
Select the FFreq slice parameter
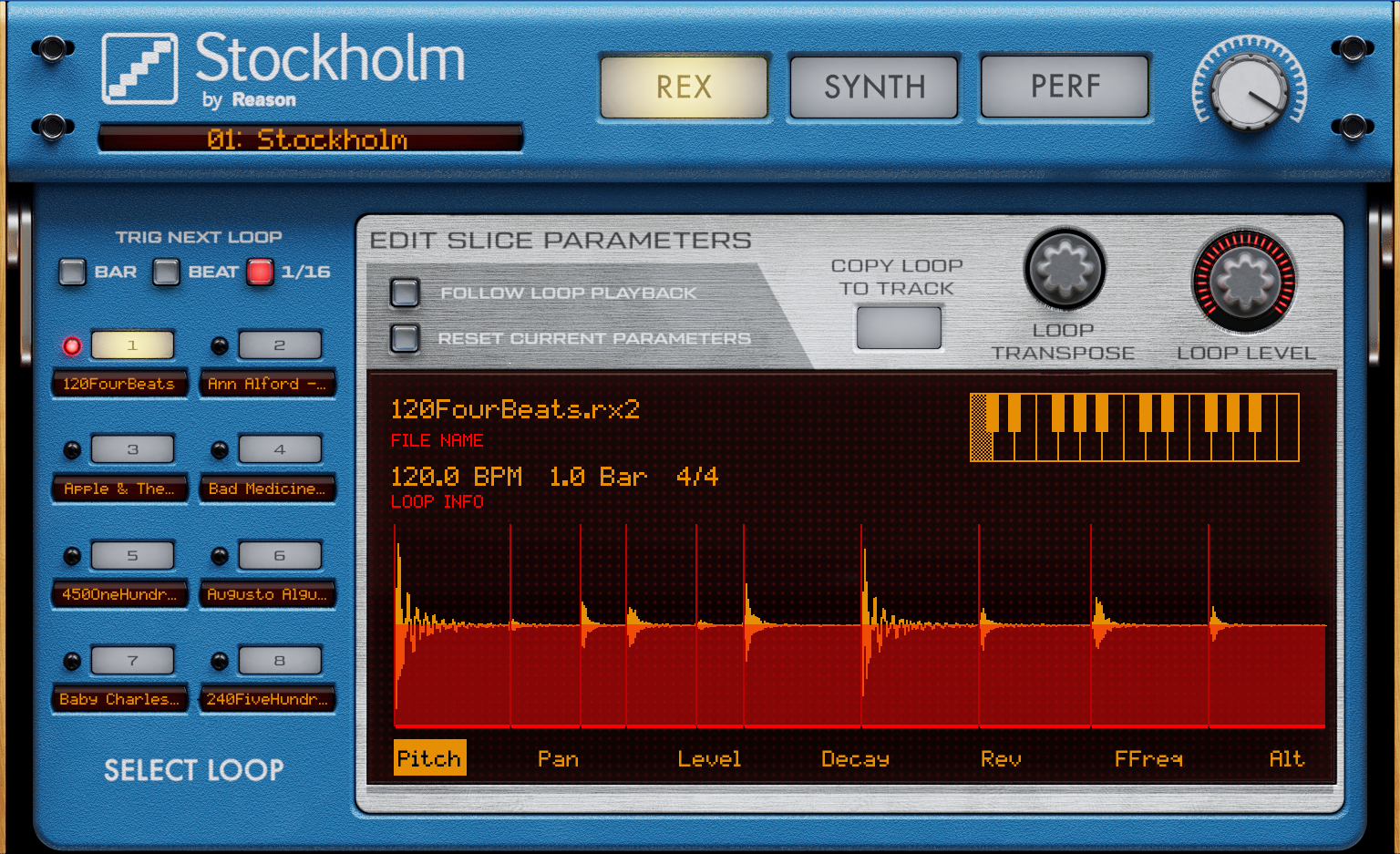1148,758
